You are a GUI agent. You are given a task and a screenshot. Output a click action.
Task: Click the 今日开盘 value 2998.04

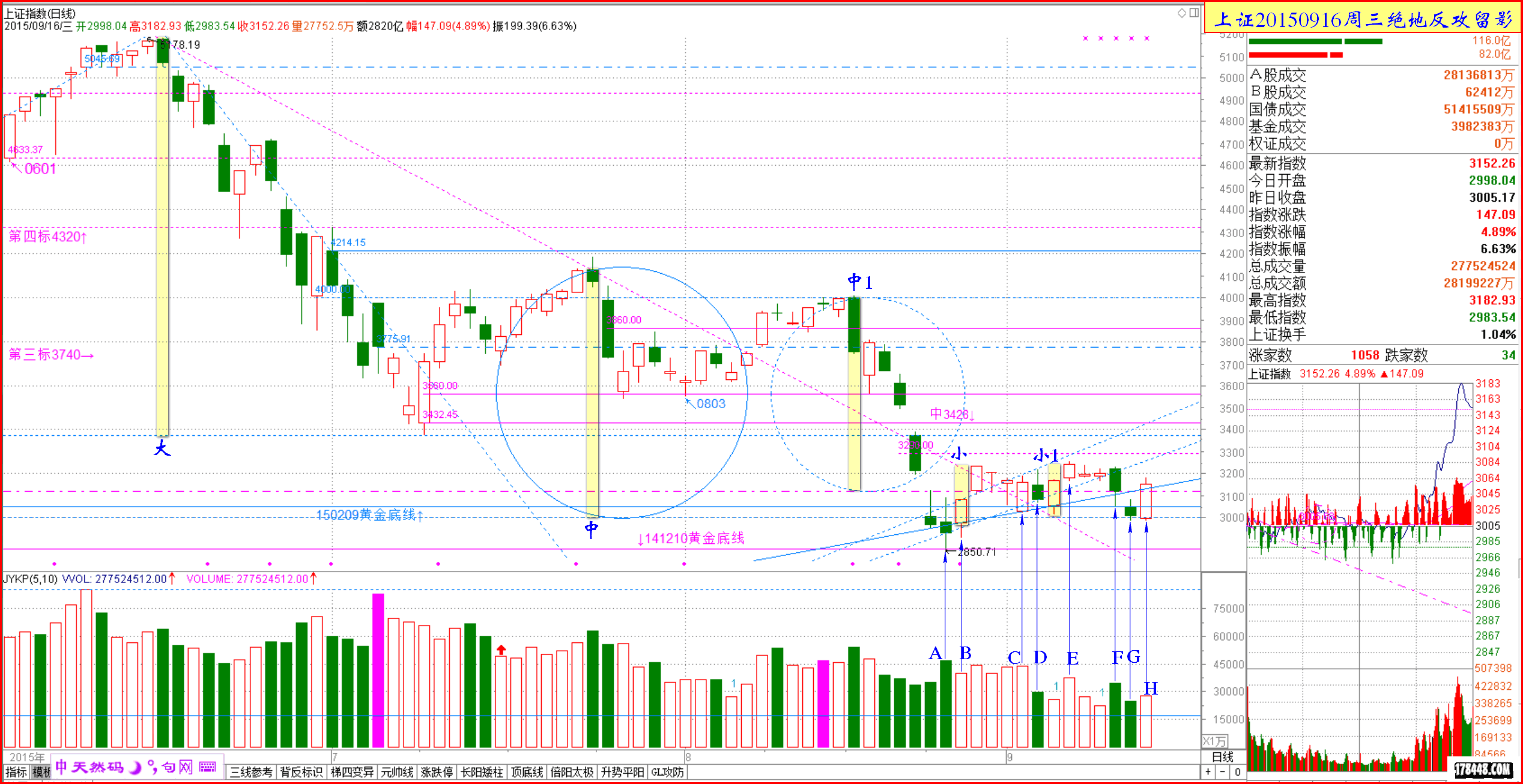(x=1492, y=180)
